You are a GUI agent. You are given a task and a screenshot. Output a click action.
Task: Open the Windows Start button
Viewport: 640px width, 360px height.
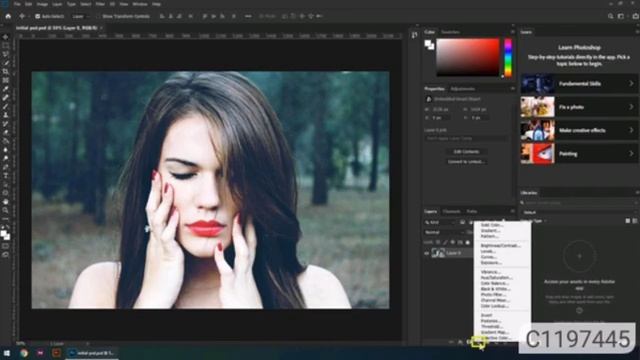click(x=7, y=353)
